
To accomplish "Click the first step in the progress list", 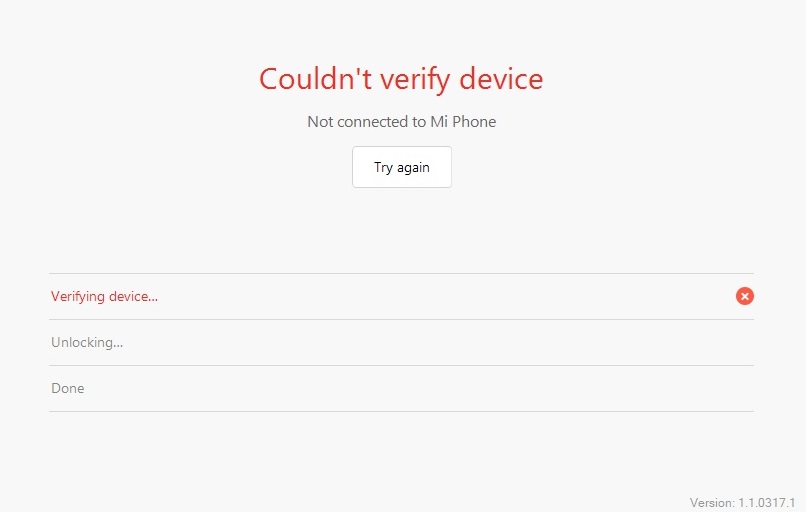I will tap(104, 296).
